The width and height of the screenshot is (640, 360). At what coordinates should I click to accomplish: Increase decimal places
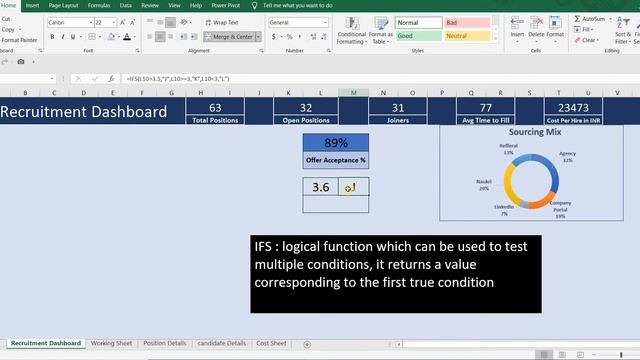point(313,37)
